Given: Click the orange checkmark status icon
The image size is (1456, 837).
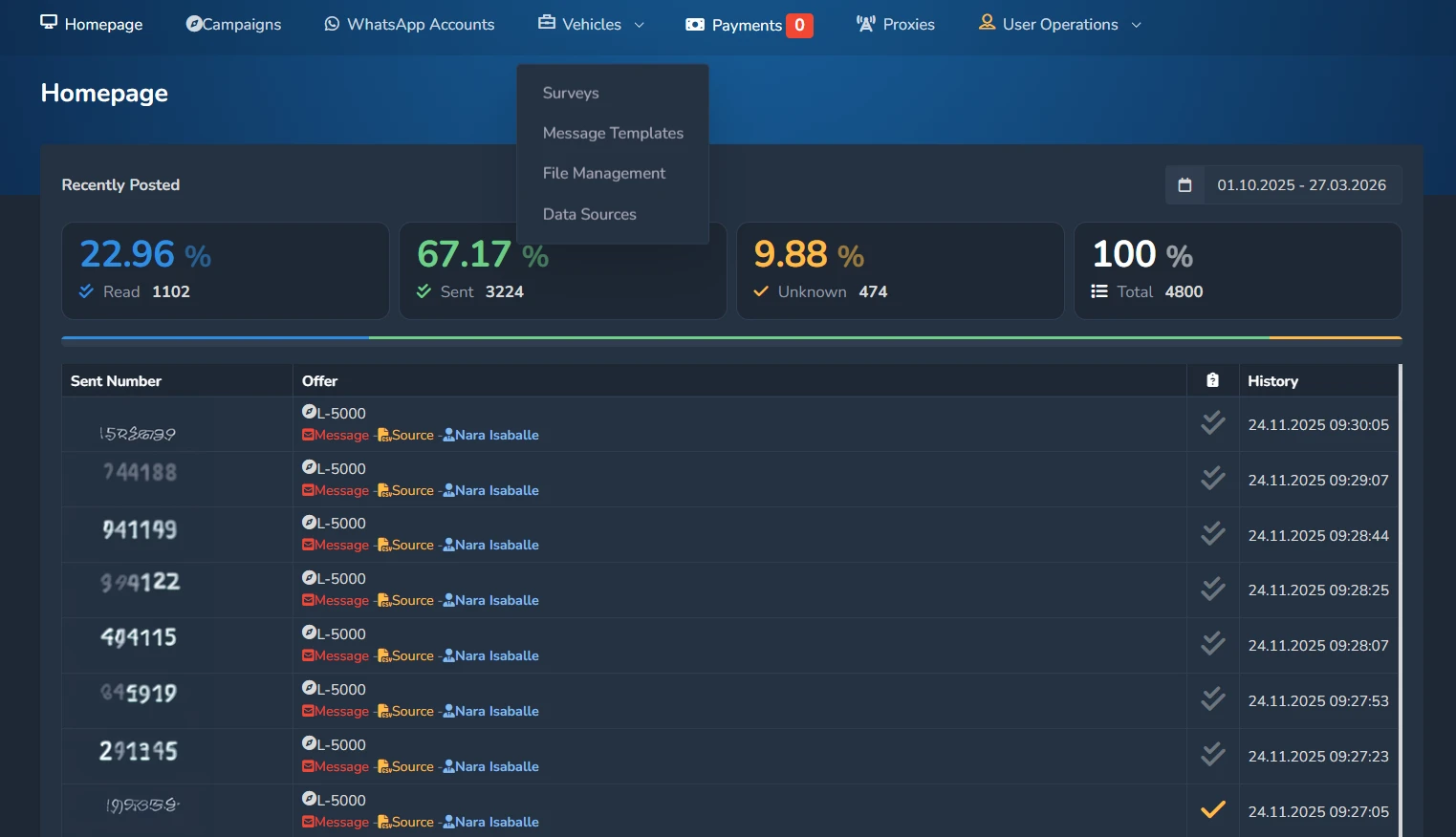Looking at the screenshot, I should click(1212, 810).
